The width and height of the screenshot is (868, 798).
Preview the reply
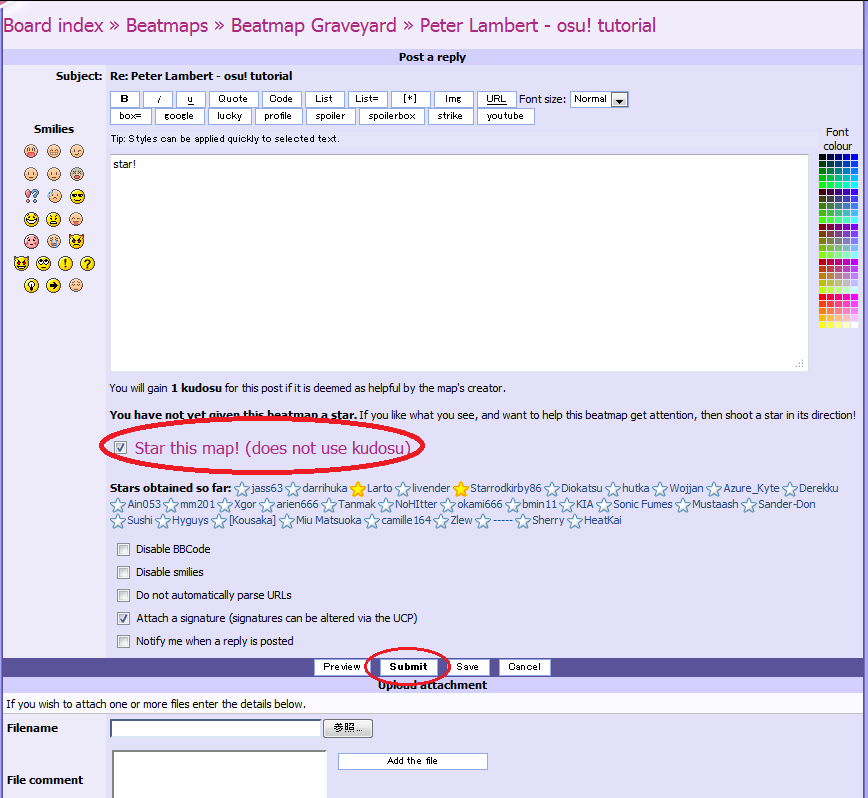[x=342, y=667]
